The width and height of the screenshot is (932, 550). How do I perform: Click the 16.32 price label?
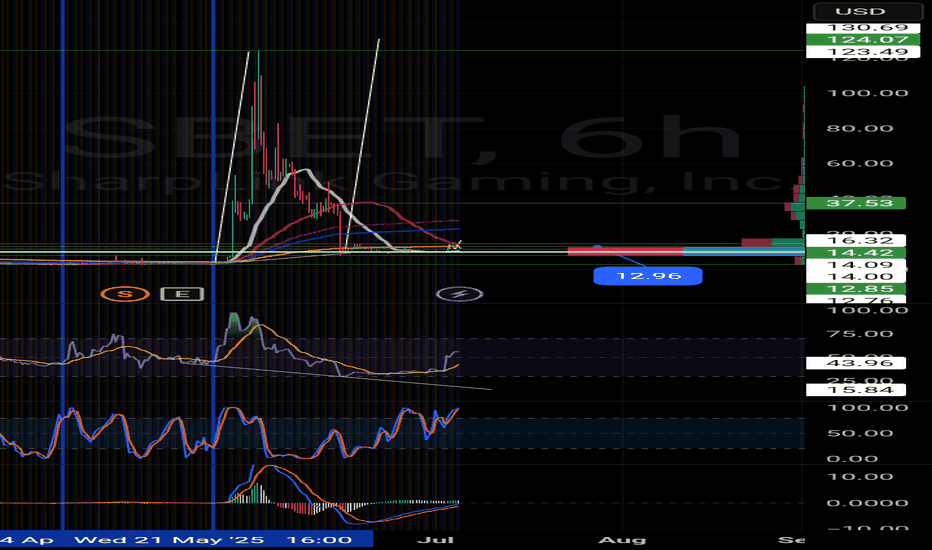pyautogui.click(x=856, y=241)
